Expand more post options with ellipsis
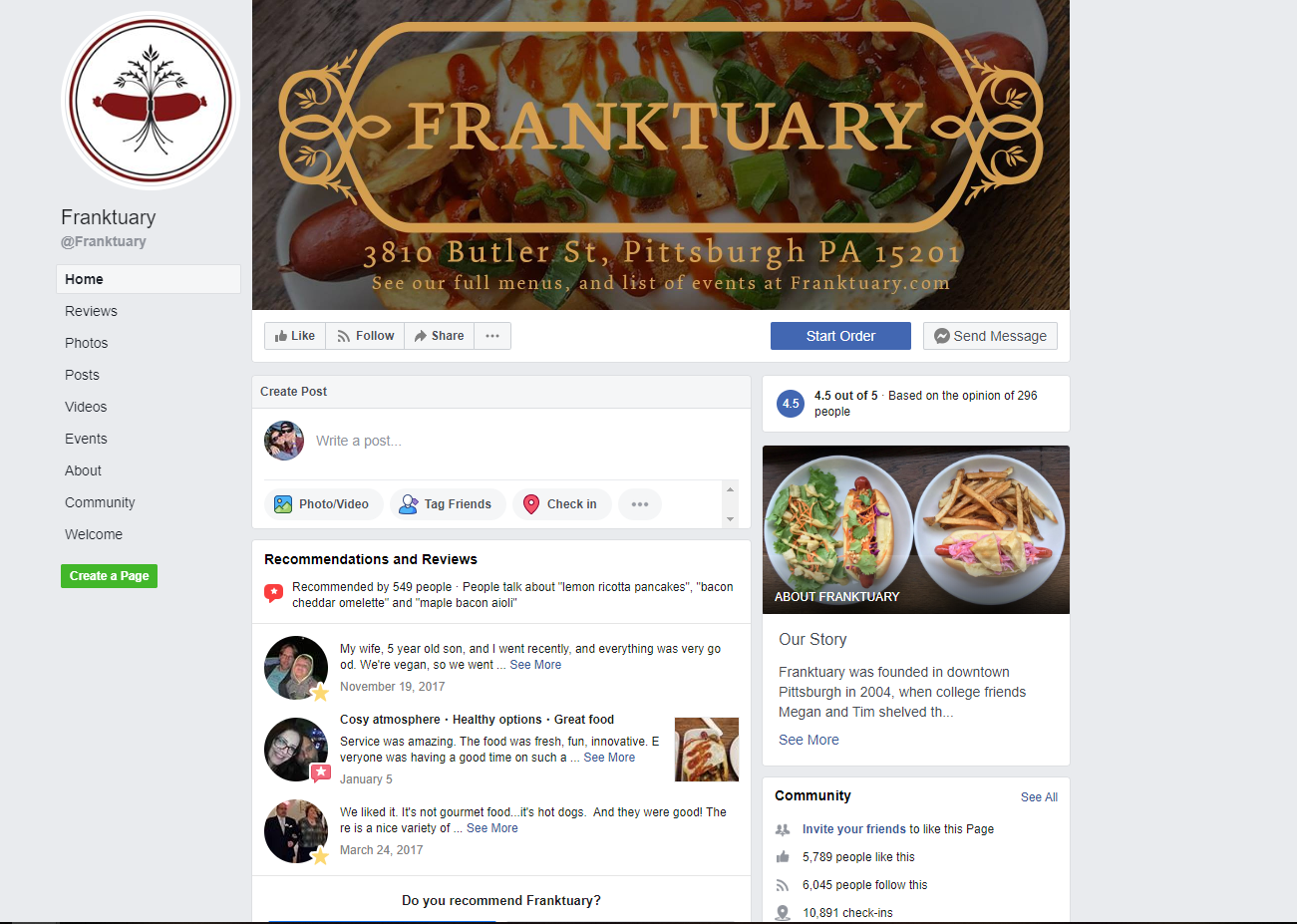 click(640, 504)
